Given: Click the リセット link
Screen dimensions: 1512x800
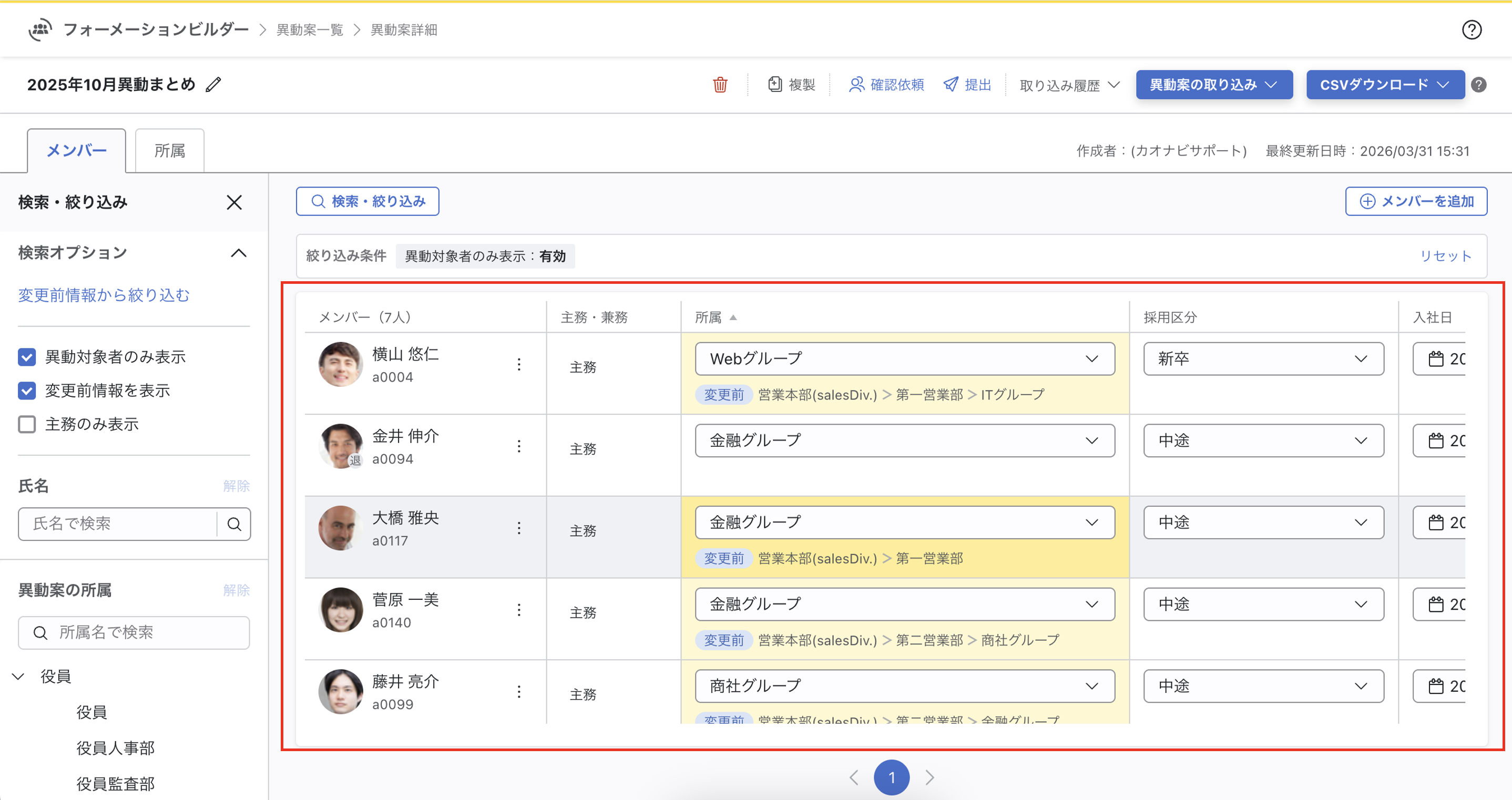Looking at the screenshot, I should (x=1445, y=256).
